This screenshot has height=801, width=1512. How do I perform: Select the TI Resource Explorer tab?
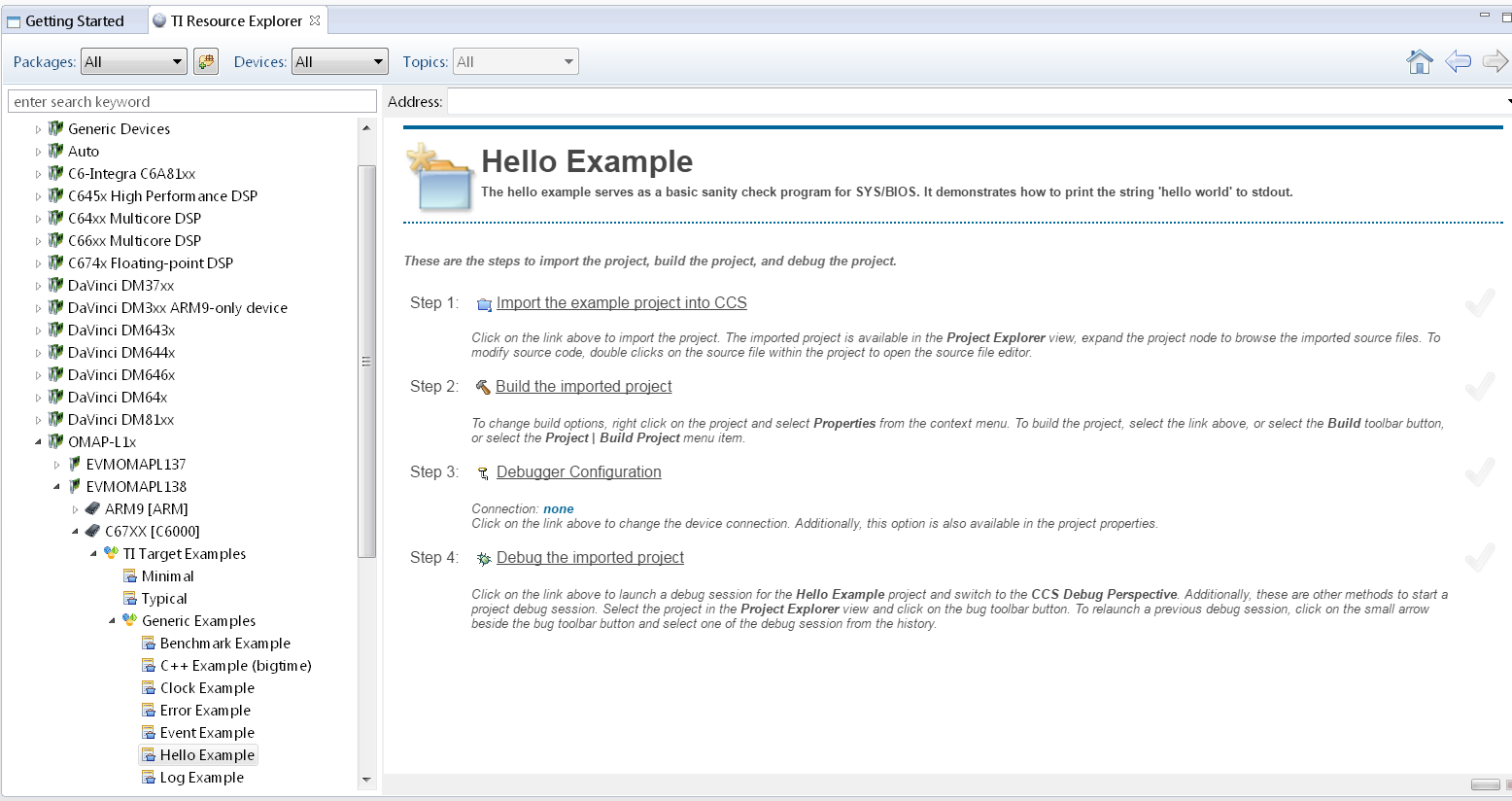[x=236, y=20]
